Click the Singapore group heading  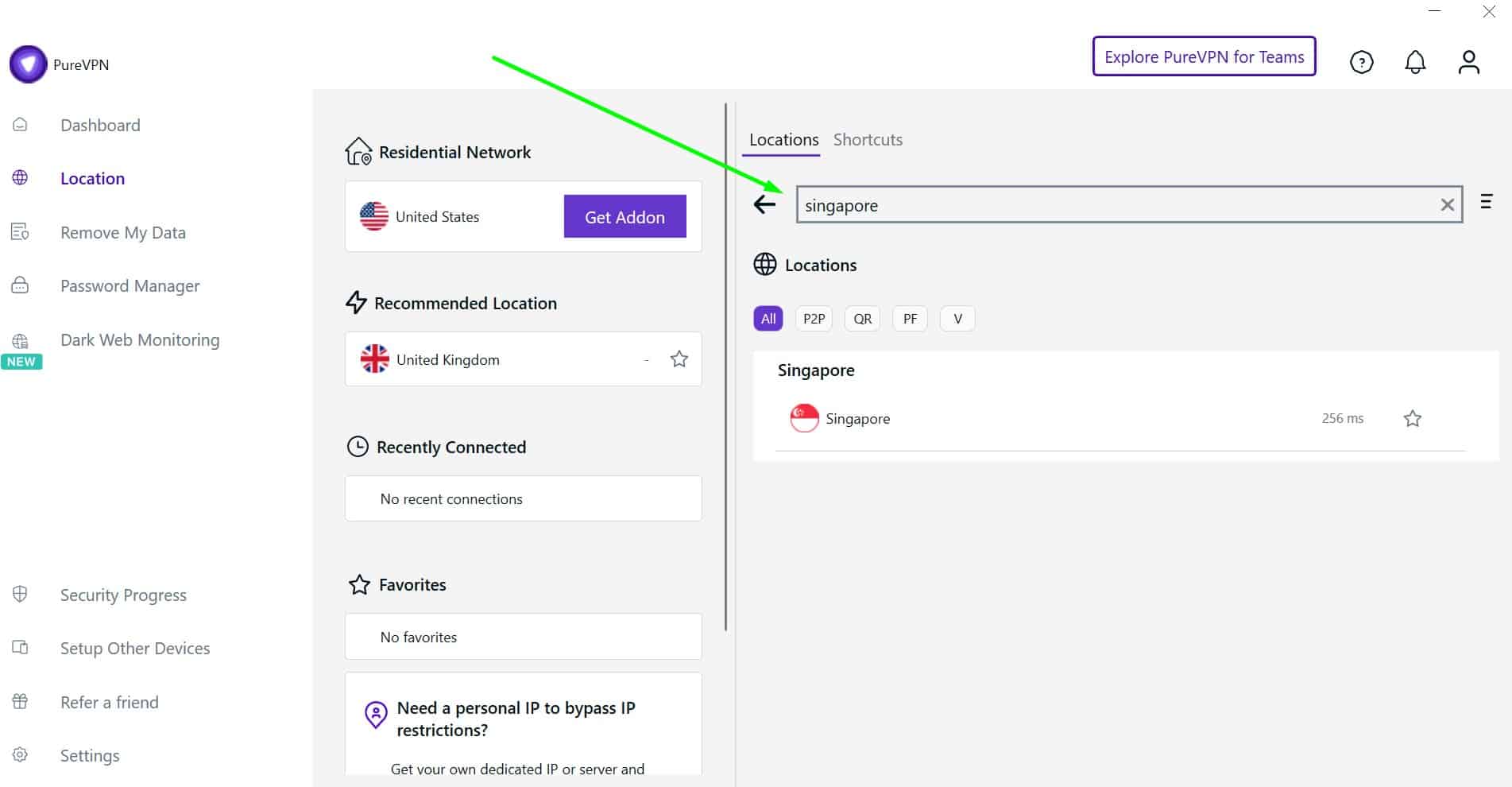pyautogui.click(x=816, y=370)
